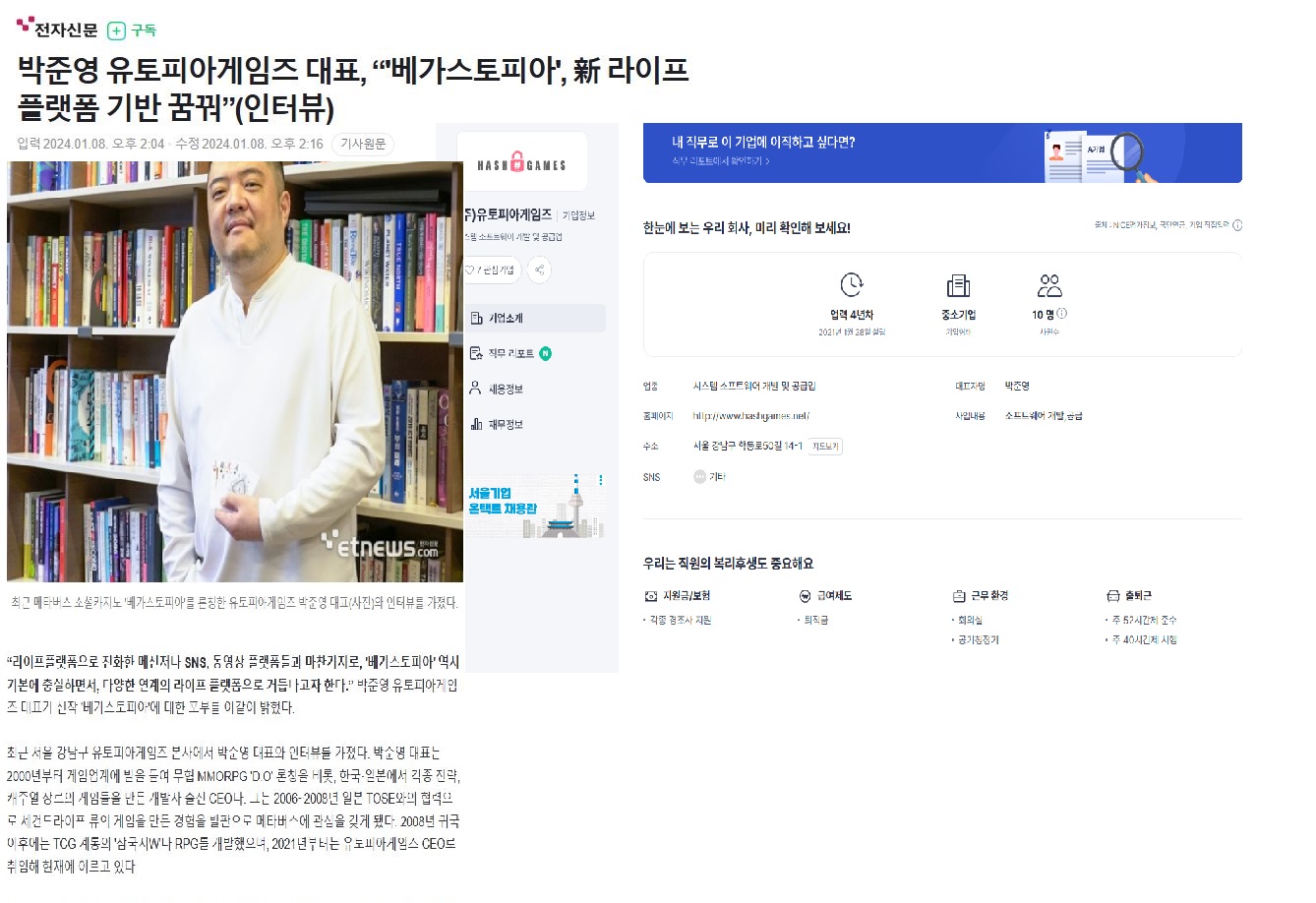Click the 구독 subscribe plus icon
Screen dimensions: 1316x903
pyautogui.click(x=116, y=30)
